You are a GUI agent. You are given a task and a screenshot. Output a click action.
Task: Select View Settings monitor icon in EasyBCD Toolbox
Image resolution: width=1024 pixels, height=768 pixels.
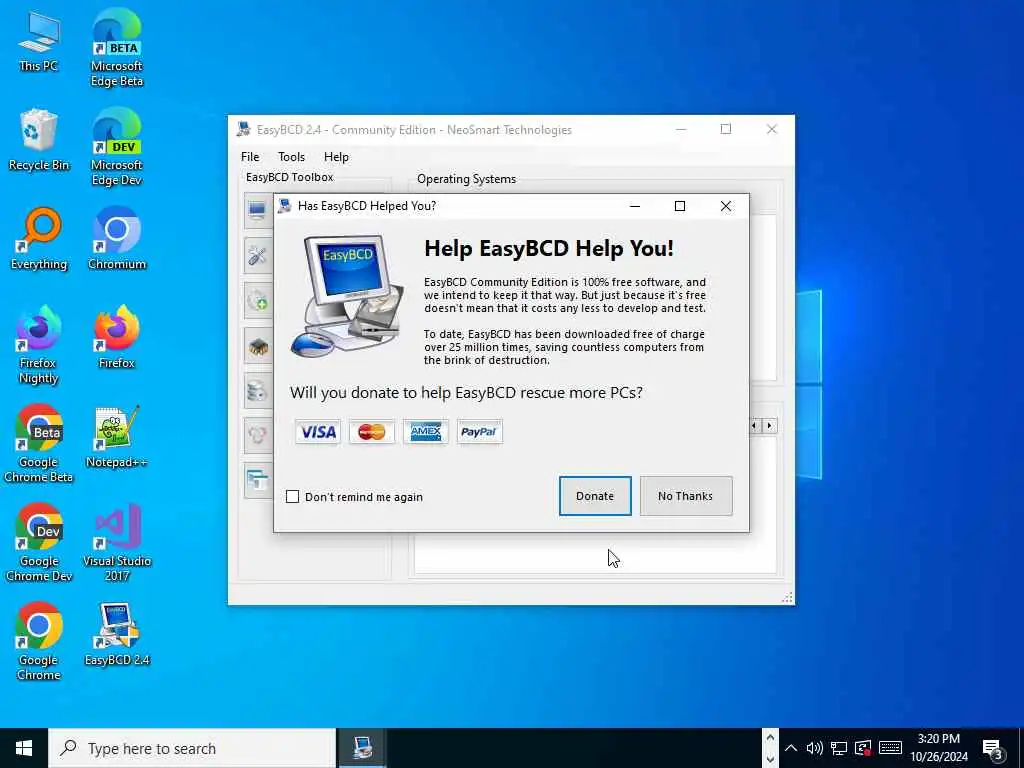(258, 210)
